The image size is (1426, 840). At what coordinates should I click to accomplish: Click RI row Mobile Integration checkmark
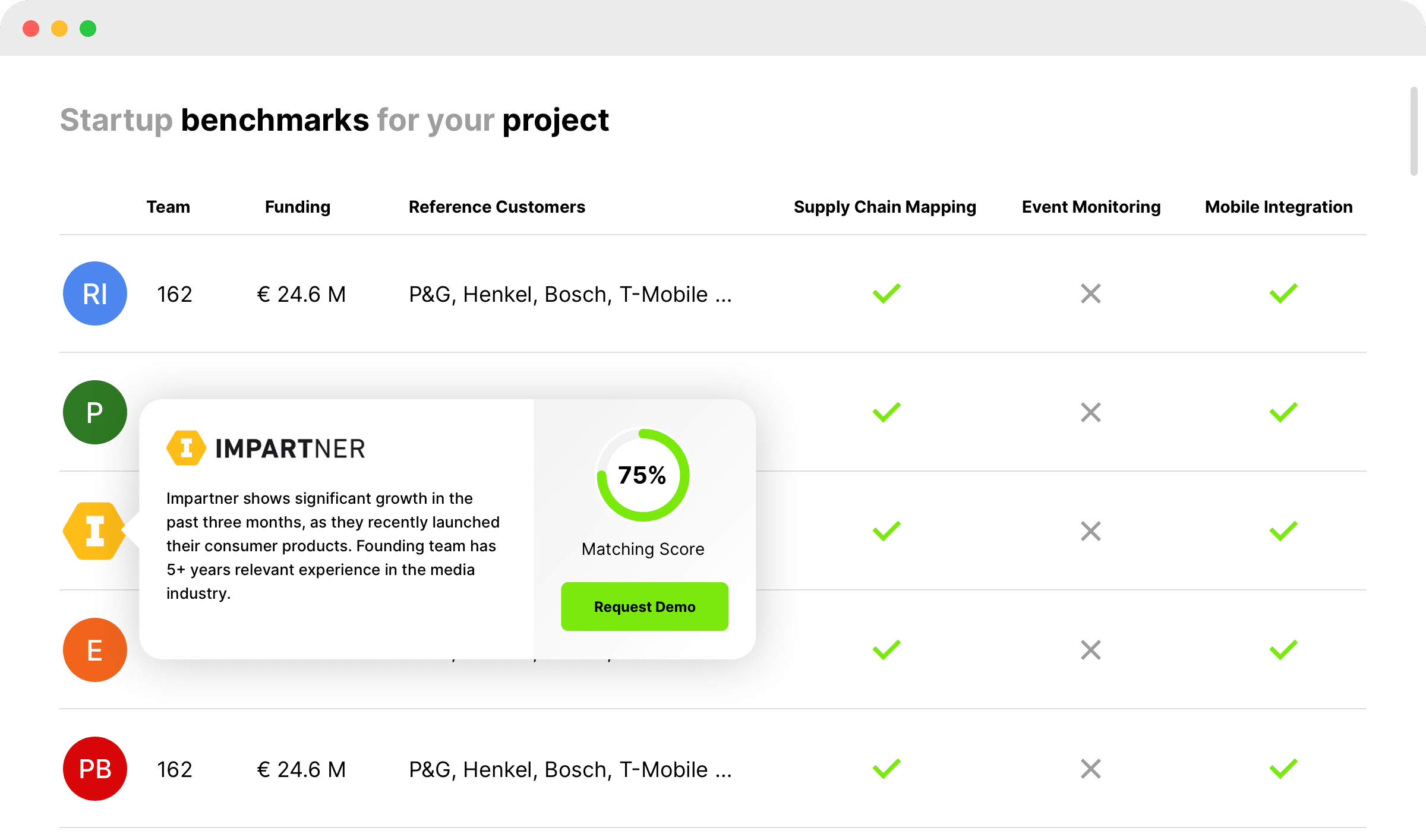tap(1283, 293)
